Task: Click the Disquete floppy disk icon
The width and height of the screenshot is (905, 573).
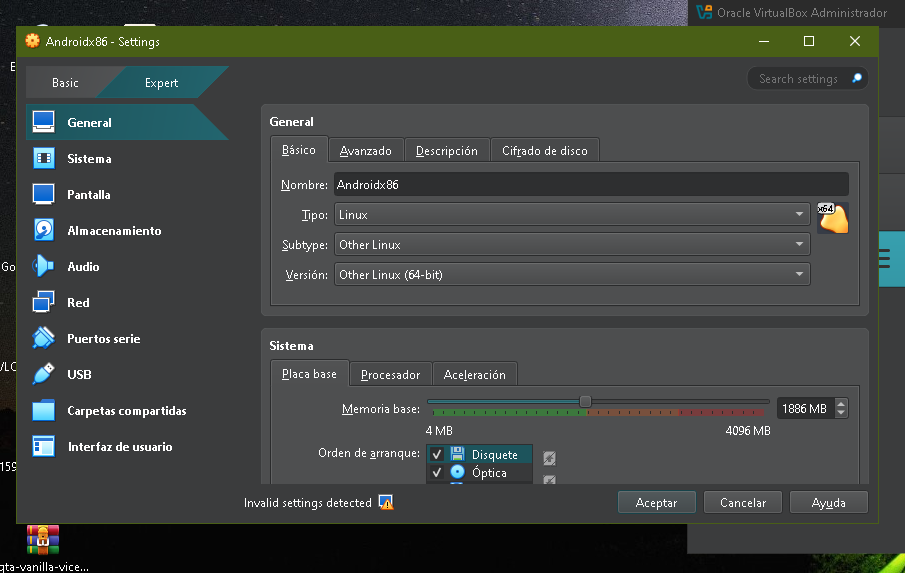Action: point(457,454)
